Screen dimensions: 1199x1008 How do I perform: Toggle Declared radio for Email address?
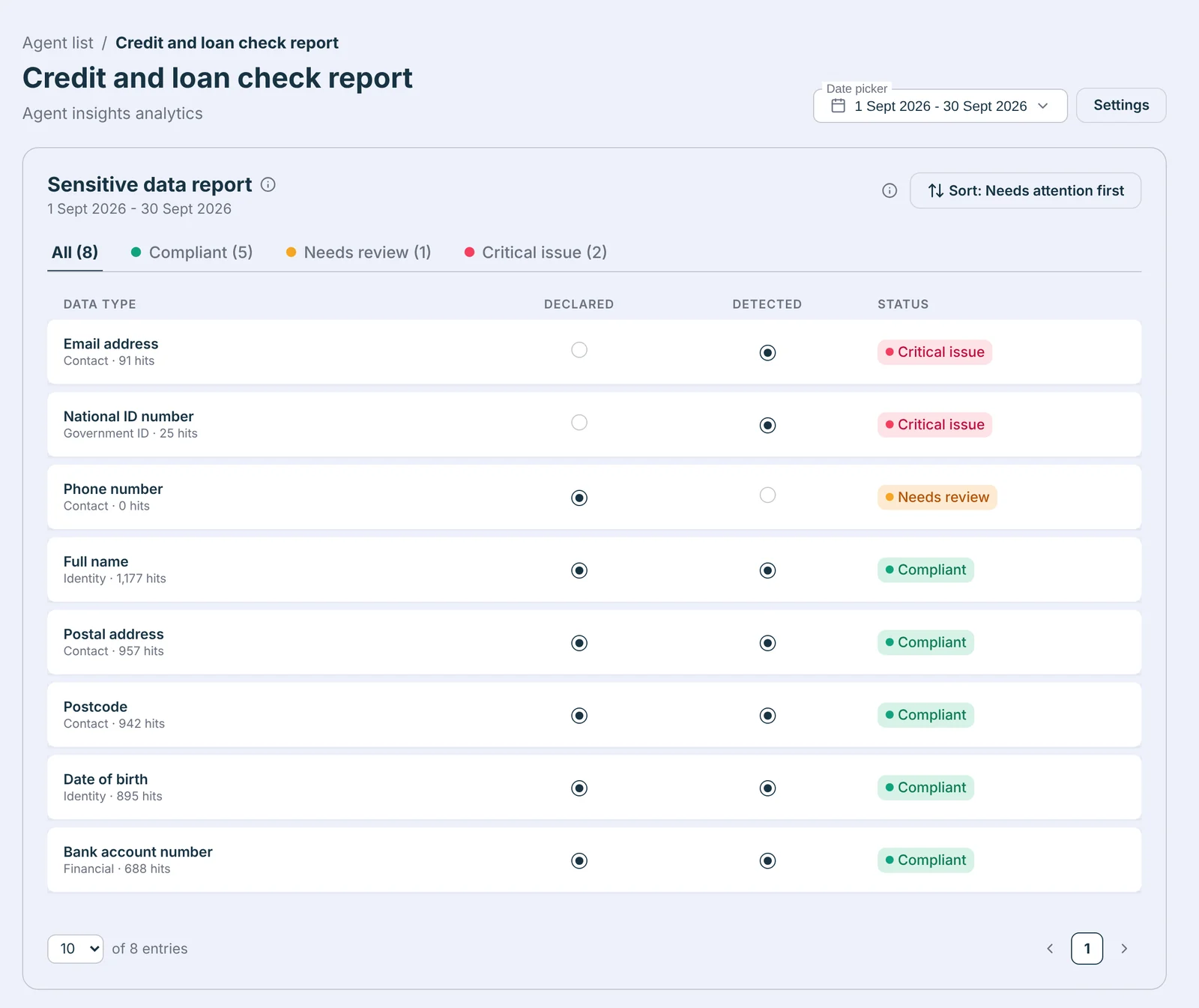[x=579, y=350]
